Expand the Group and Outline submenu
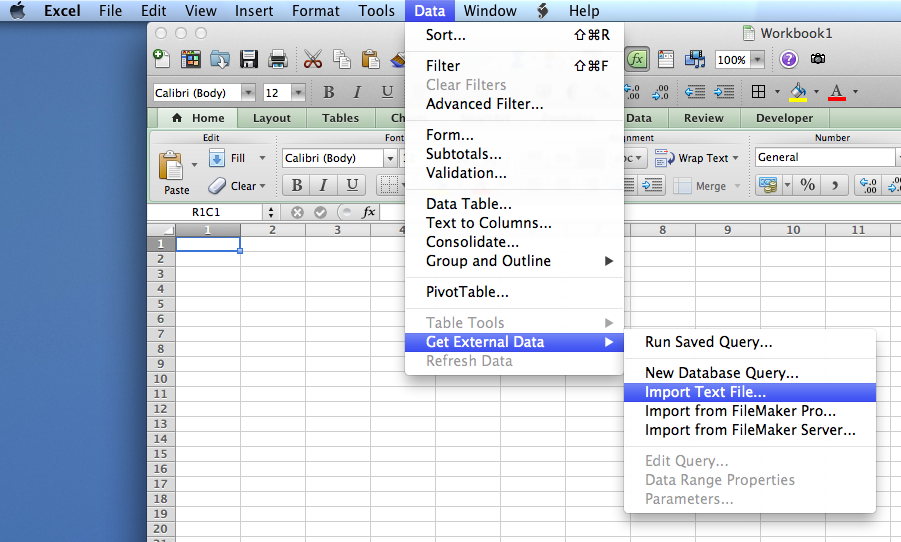The image size is (901, 542). (x=514, y=261)
